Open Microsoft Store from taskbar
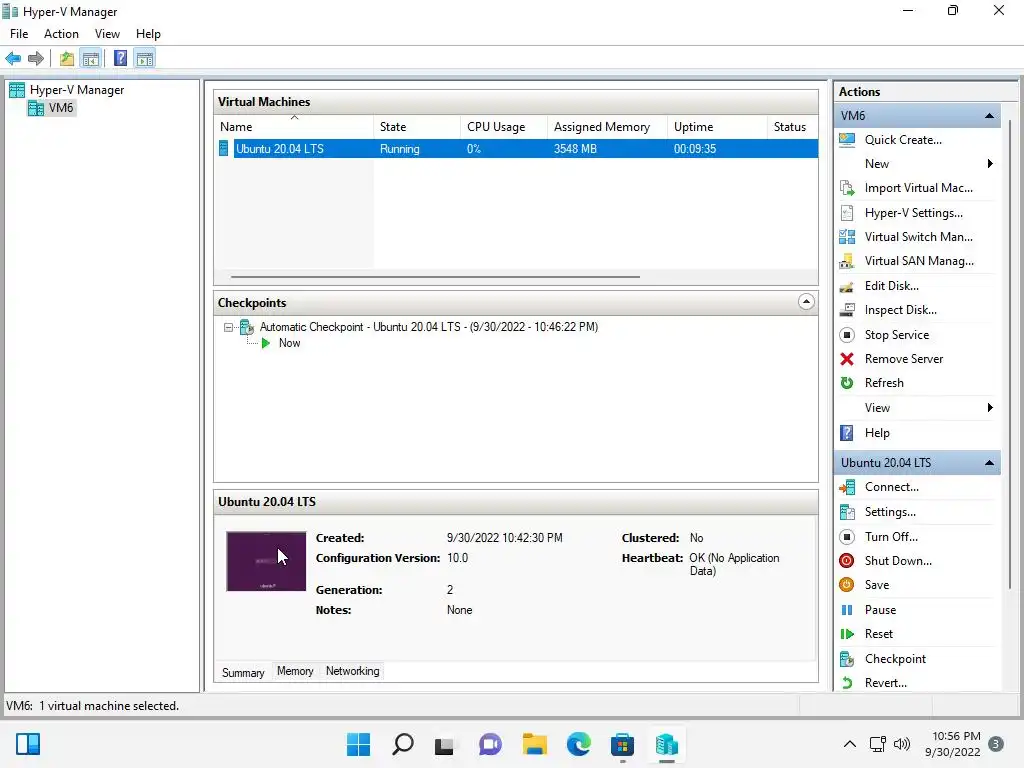Image resolution: width=1024 pixels, height=768 pixels. (622, 744)
